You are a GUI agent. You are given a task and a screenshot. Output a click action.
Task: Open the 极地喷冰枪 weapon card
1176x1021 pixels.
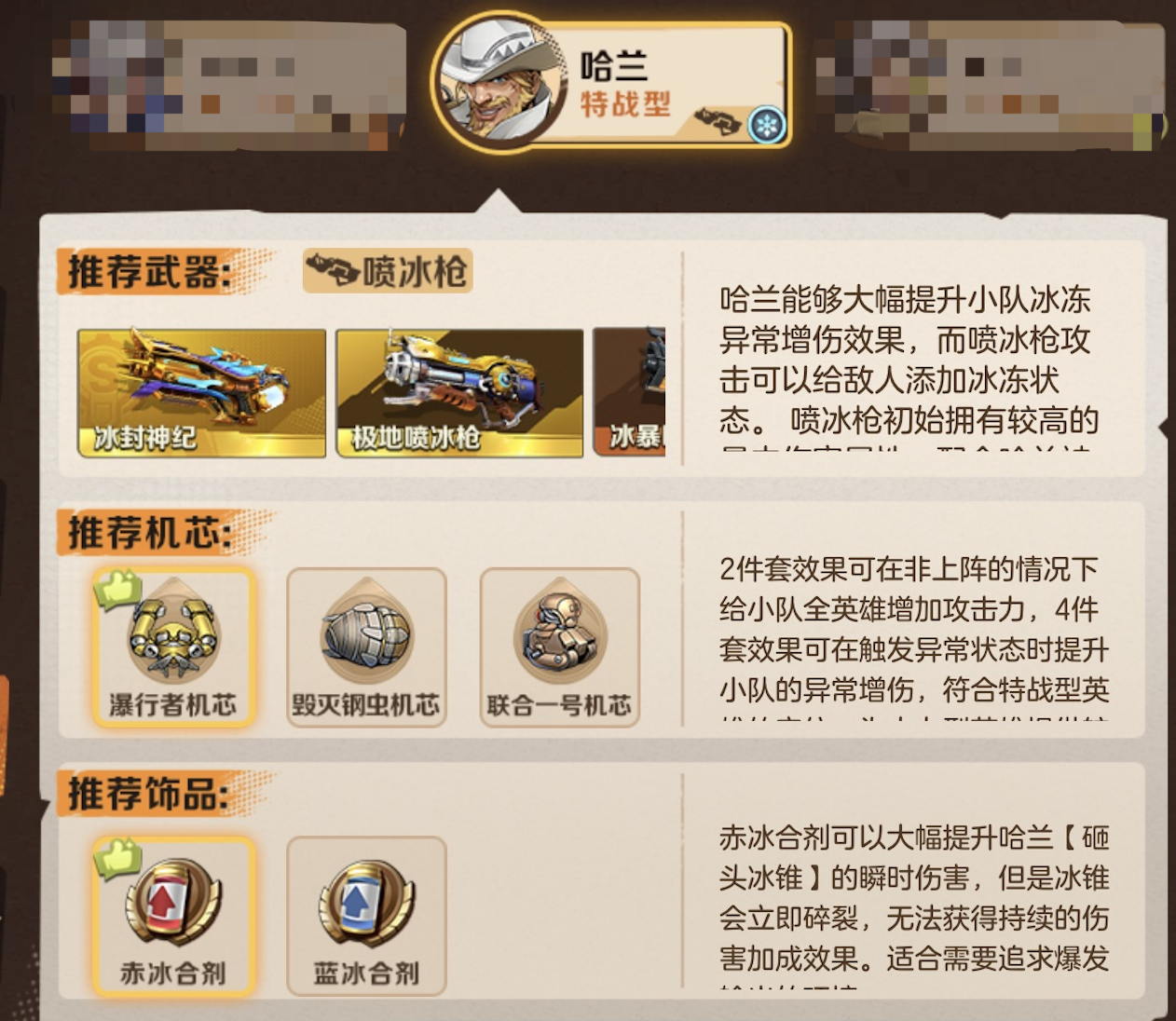[x=459, y=392]
